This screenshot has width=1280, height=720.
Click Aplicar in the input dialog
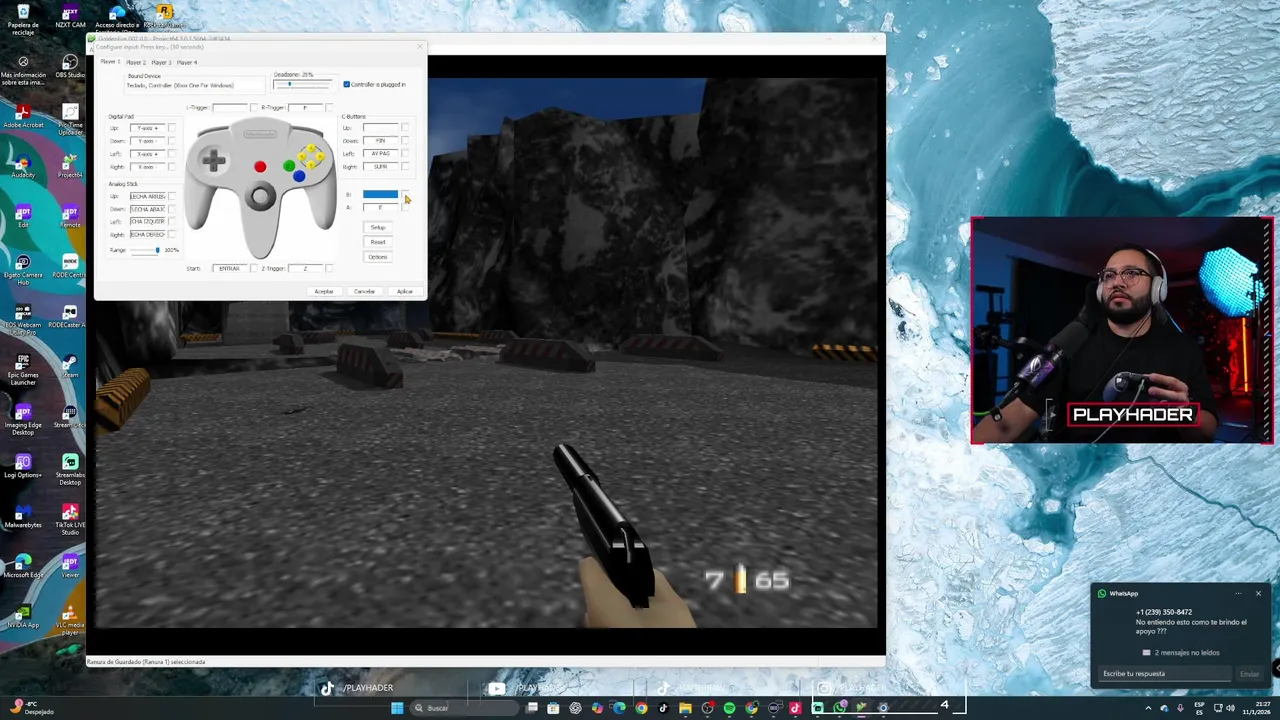point(405,291)
